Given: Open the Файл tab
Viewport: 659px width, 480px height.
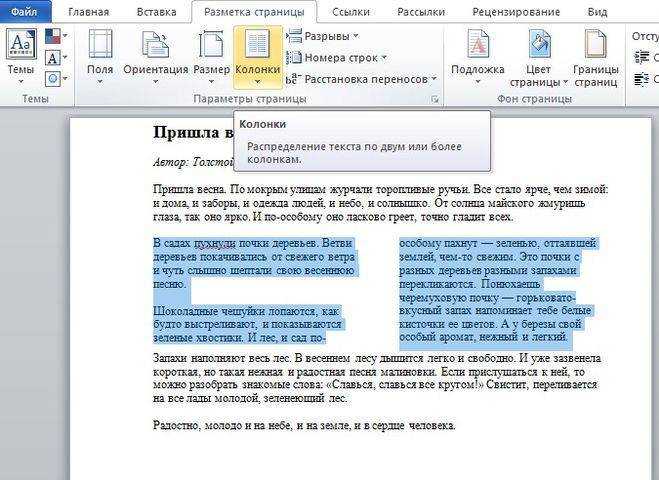Looking at the screenshot, I should pyautogui.click(x=24, y=11).
